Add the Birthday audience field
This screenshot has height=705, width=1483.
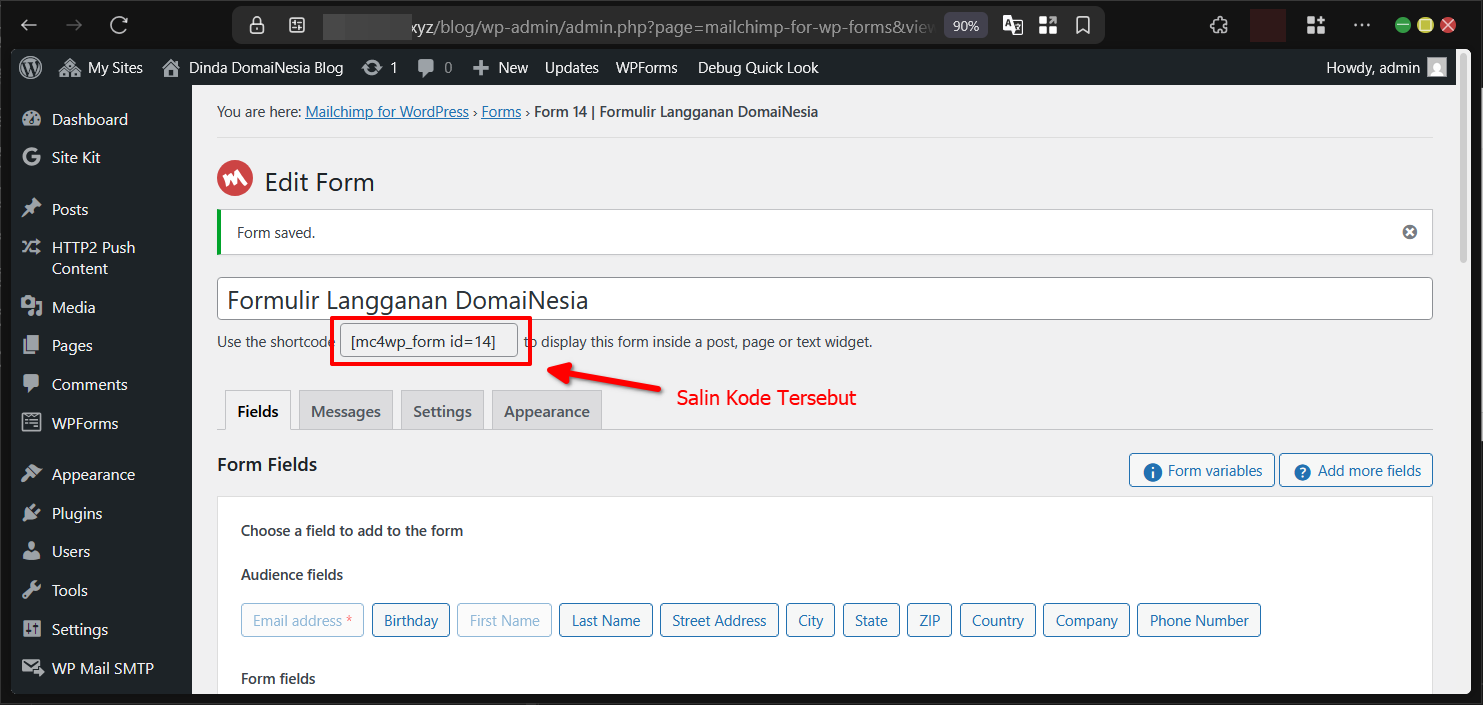410,620
